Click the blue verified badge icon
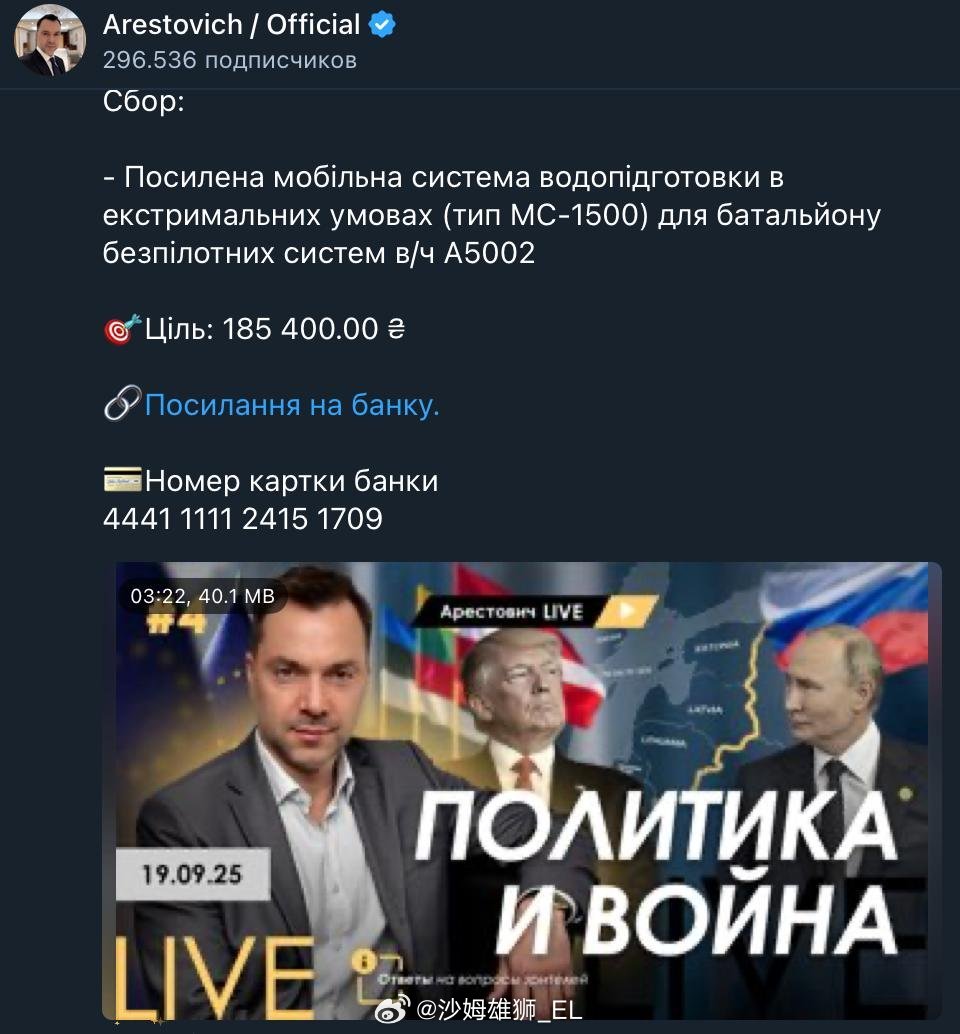The image size is (960, 1034). tap(382, 25)
